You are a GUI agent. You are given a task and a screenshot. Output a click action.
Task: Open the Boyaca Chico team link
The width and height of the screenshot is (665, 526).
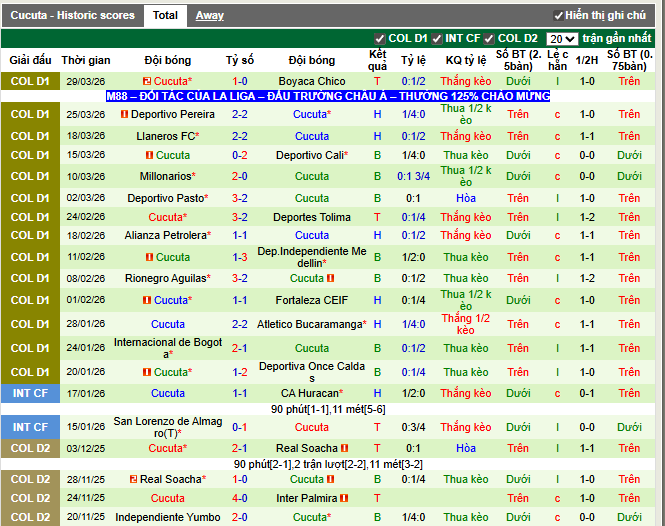(x=311, y=82)
